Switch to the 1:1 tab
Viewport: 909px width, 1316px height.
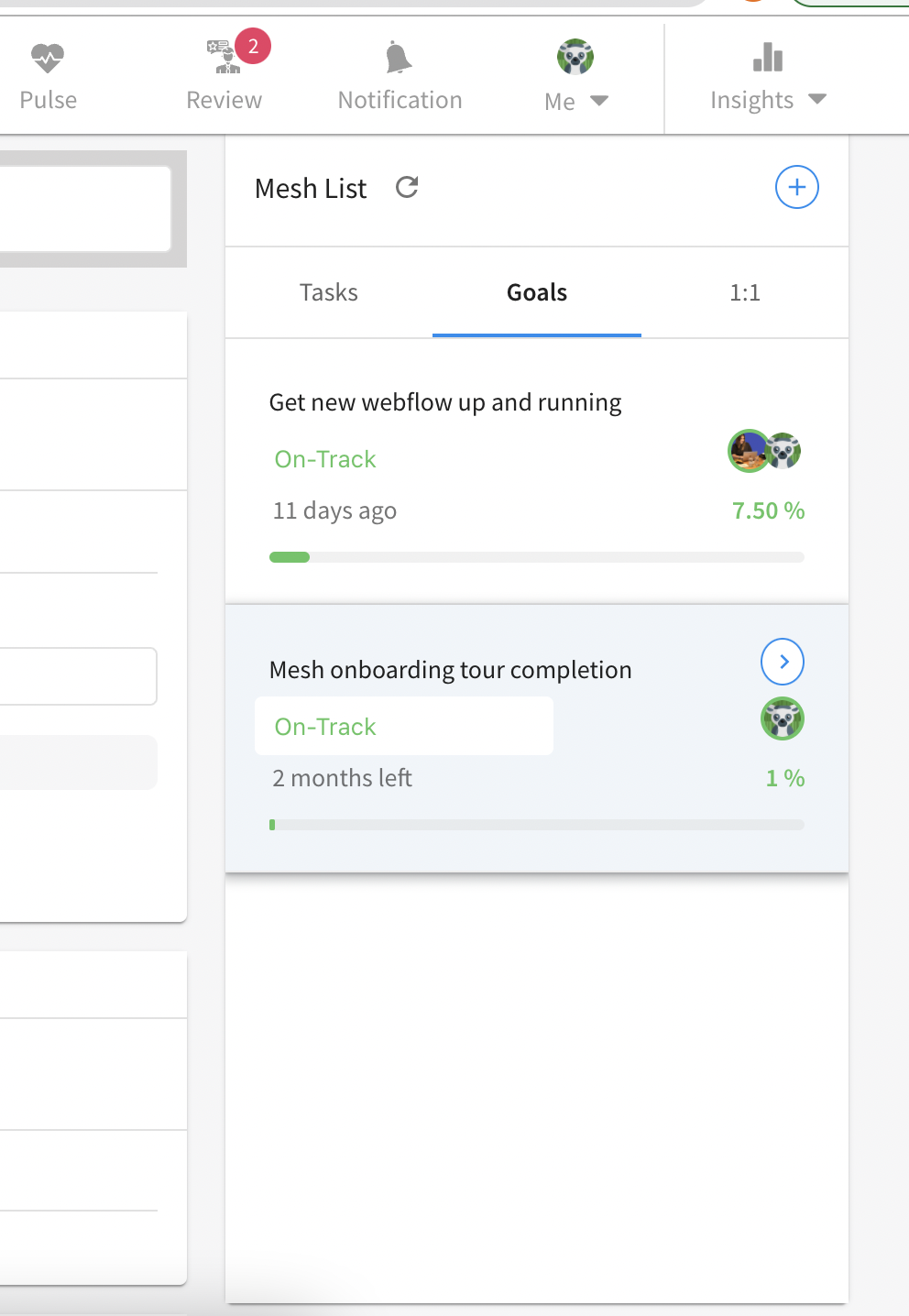744,292
